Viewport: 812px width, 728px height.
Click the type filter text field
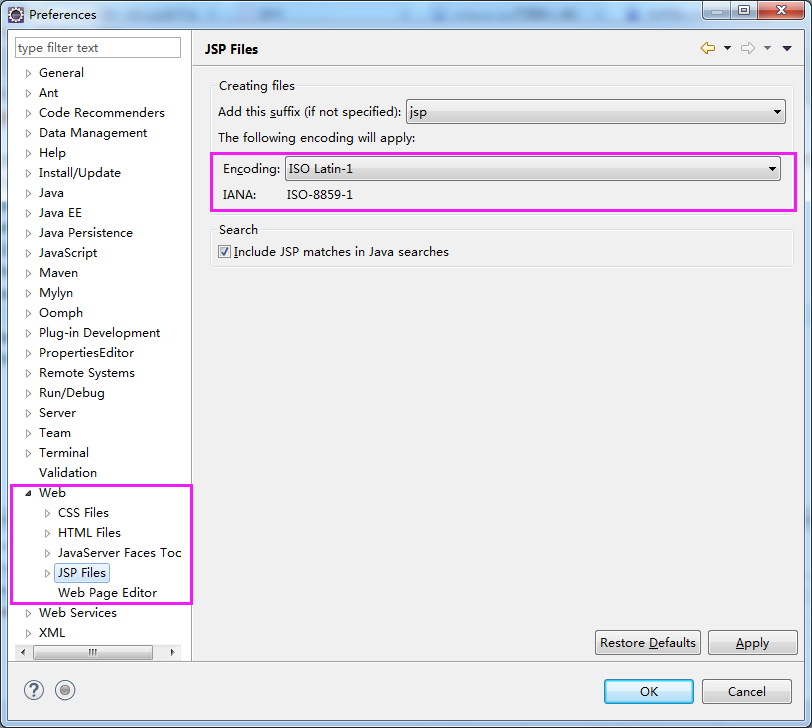point(98,48)
